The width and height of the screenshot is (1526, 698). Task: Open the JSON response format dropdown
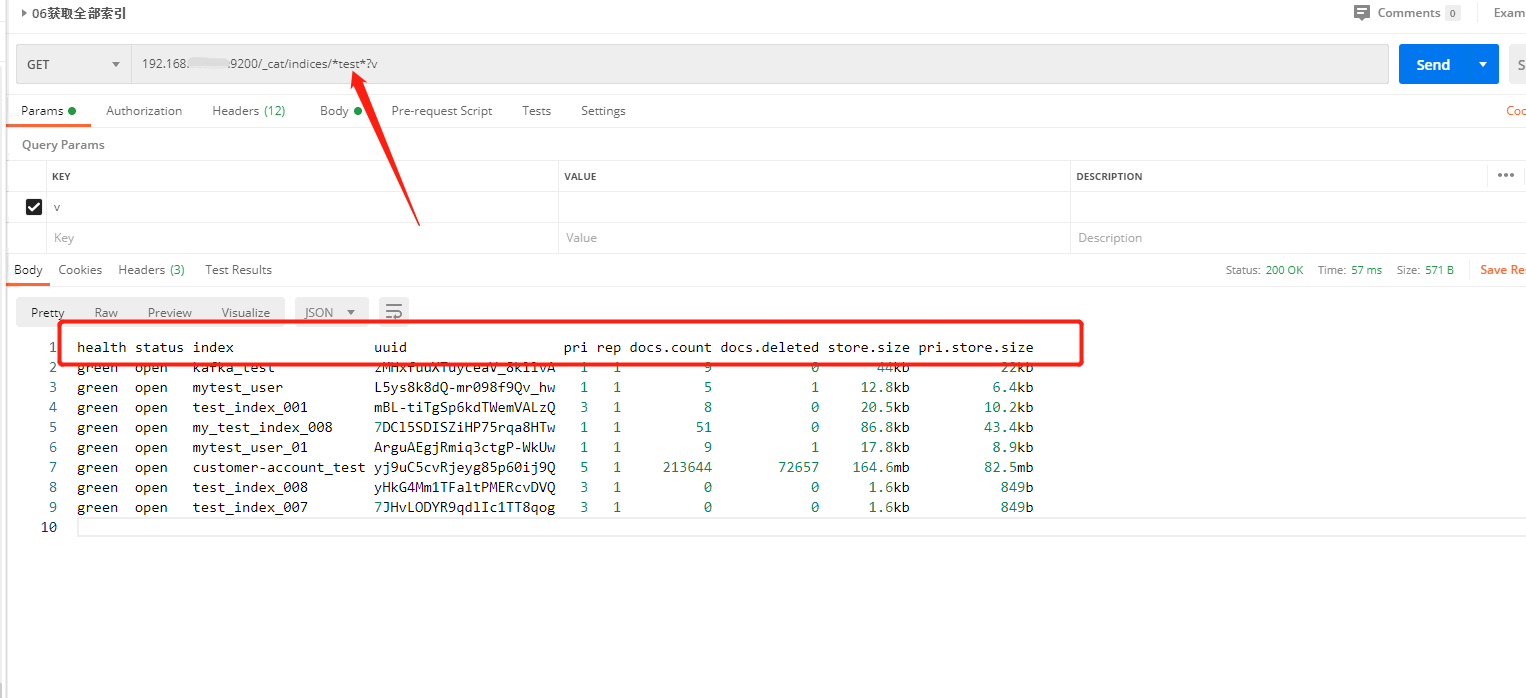coord(331,312)
